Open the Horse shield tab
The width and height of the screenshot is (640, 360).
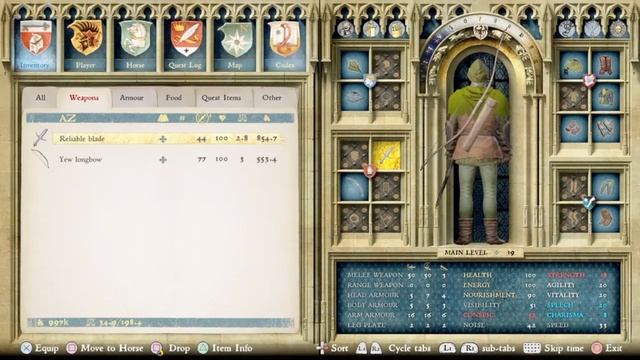[x=135, y=45]
